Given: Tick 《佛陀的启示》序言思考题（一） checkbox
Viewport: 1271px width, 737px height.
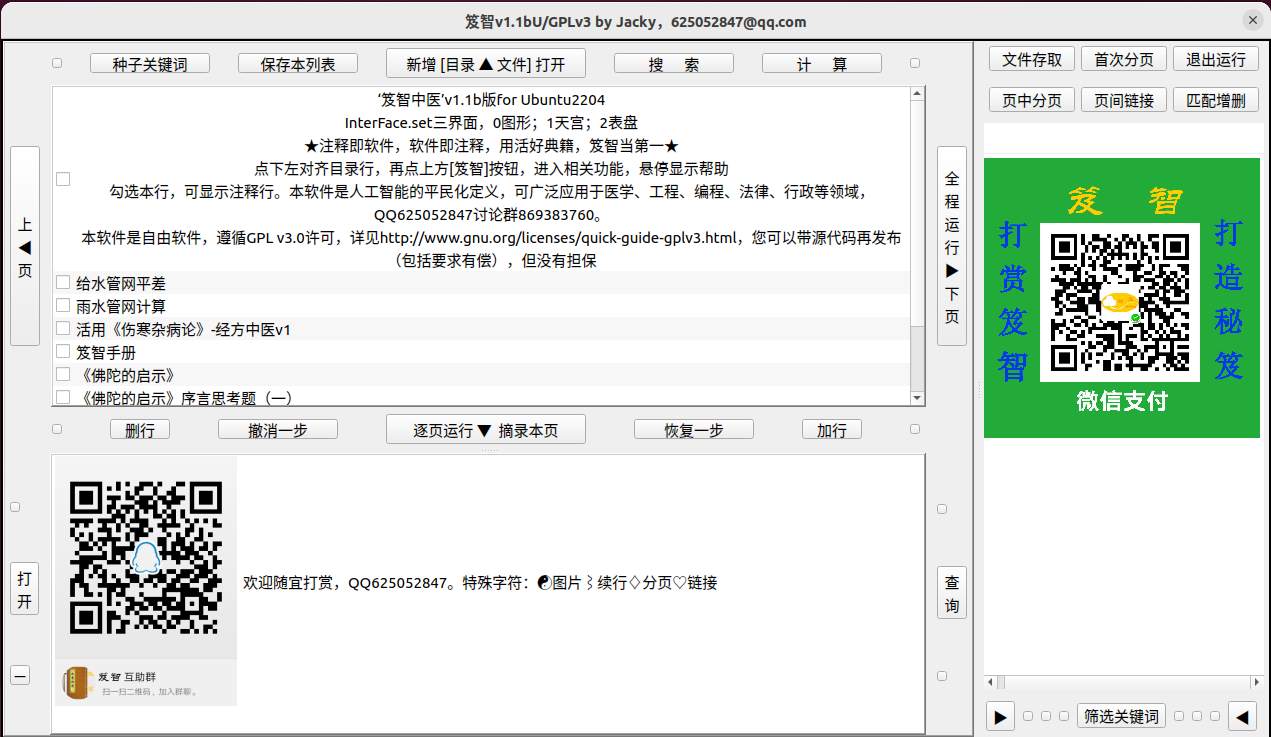Looking at the screenshot, I should click(x=63, y=397).
